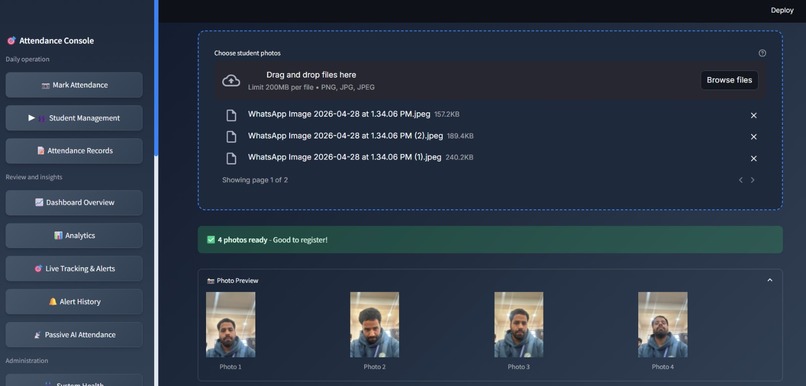Image resolution: width=806 pixels, height=386 pixels.
Task: Open Student Management section
Action: tap(74, 118)
